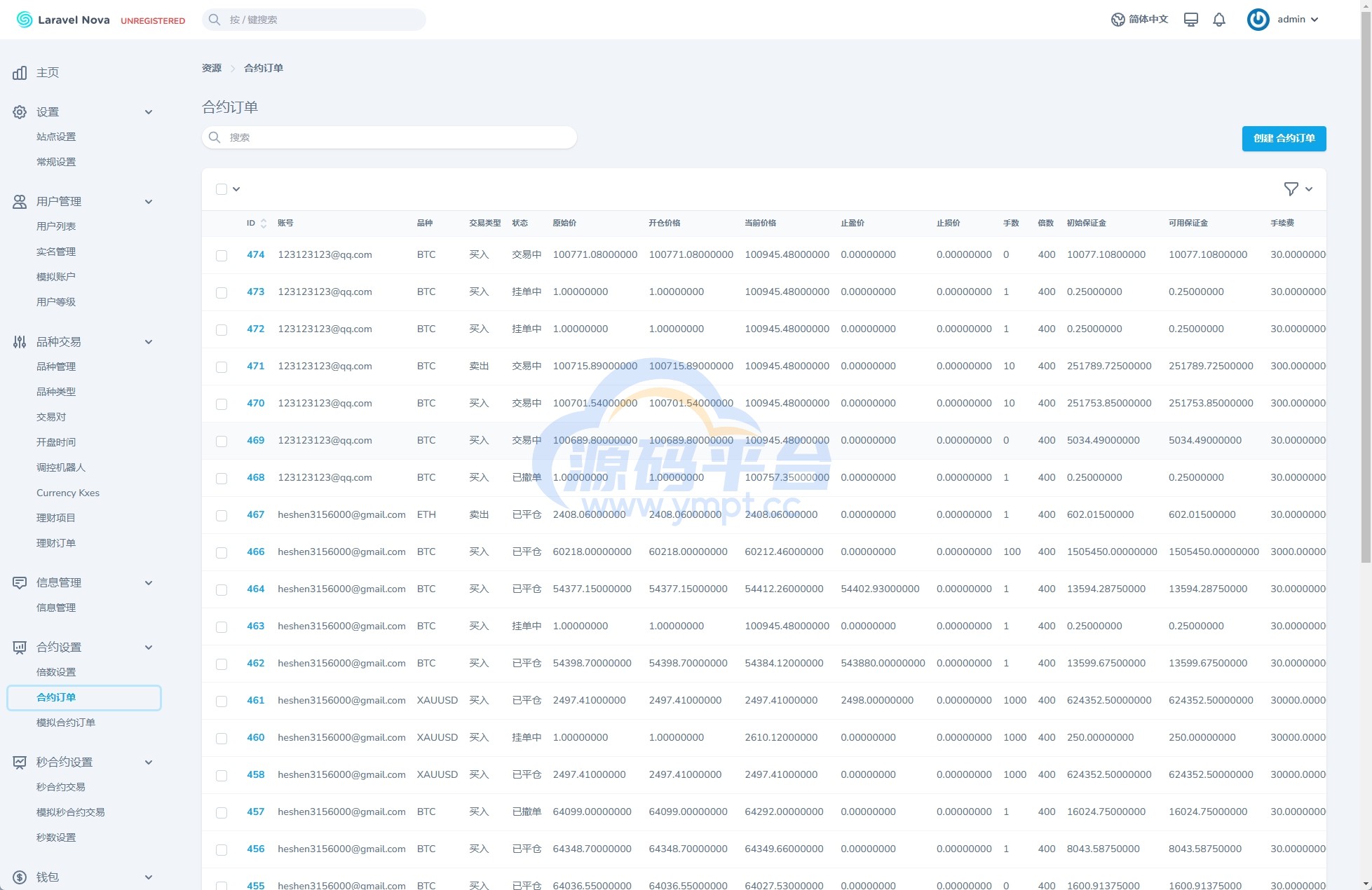Select the checkbox for order 458

pos(222,776)
